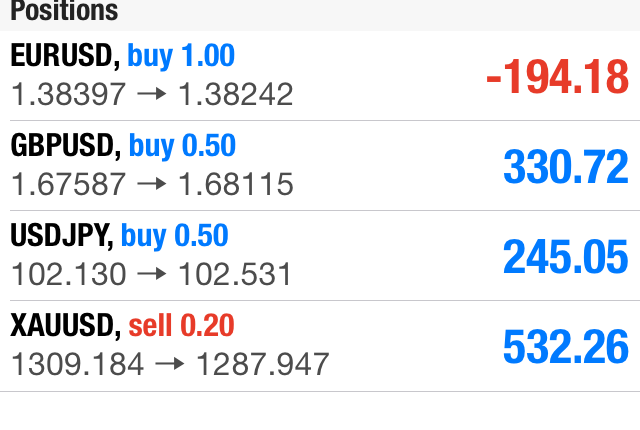640x430 pixels.
Task: Click the EURUSD loss value -194.18
Action: tap(557, 77)
